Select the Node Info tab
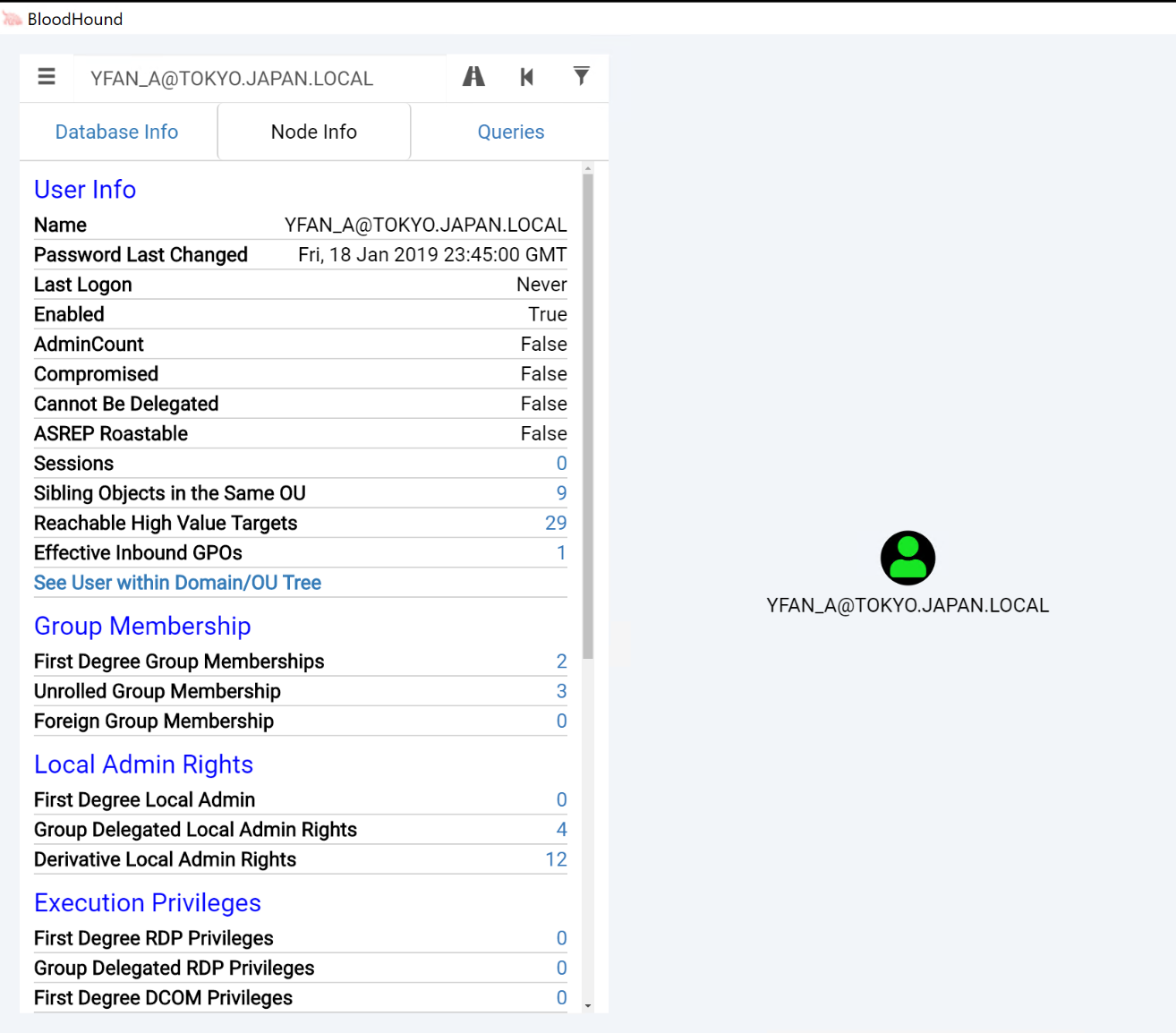 313,132
